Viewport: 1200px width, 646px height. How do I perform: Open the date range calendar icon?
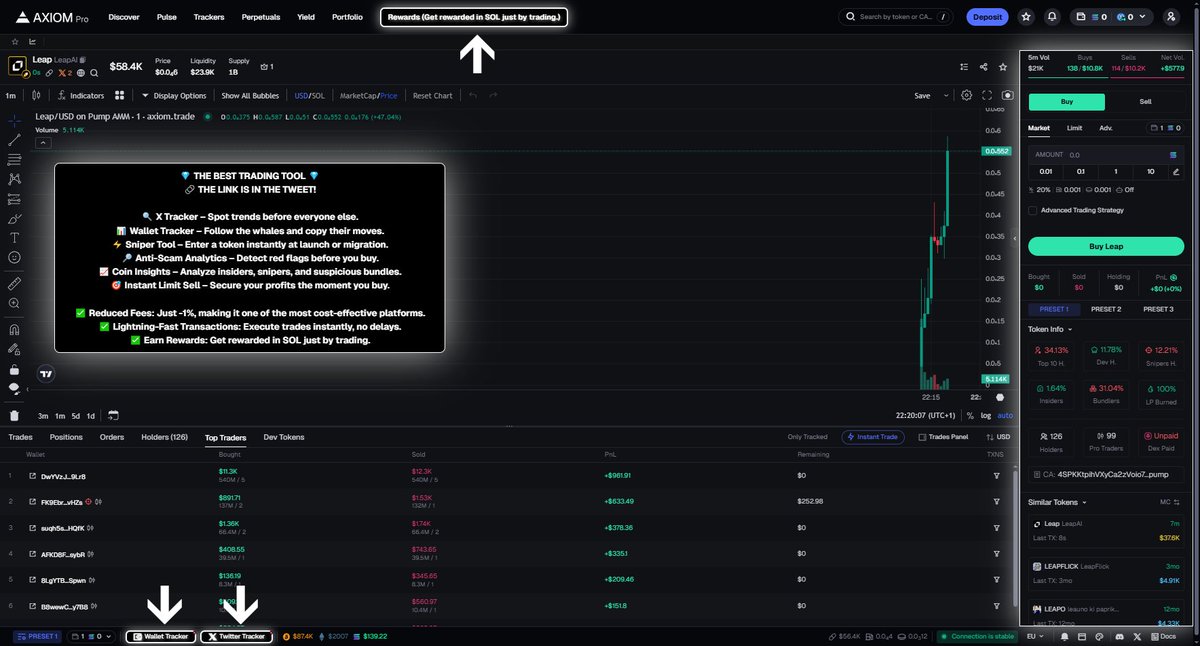coord(113,415)
